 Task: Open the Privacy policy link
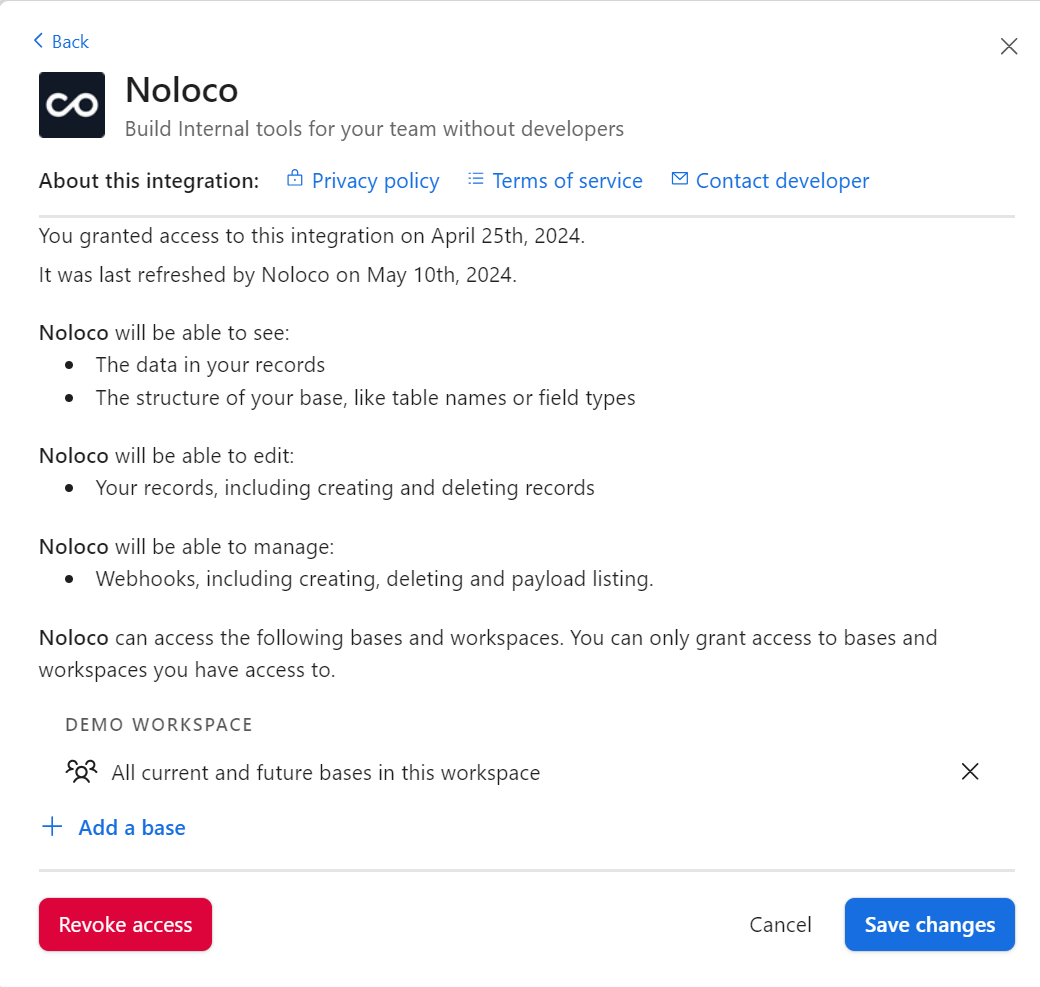(x=375, y=181)
